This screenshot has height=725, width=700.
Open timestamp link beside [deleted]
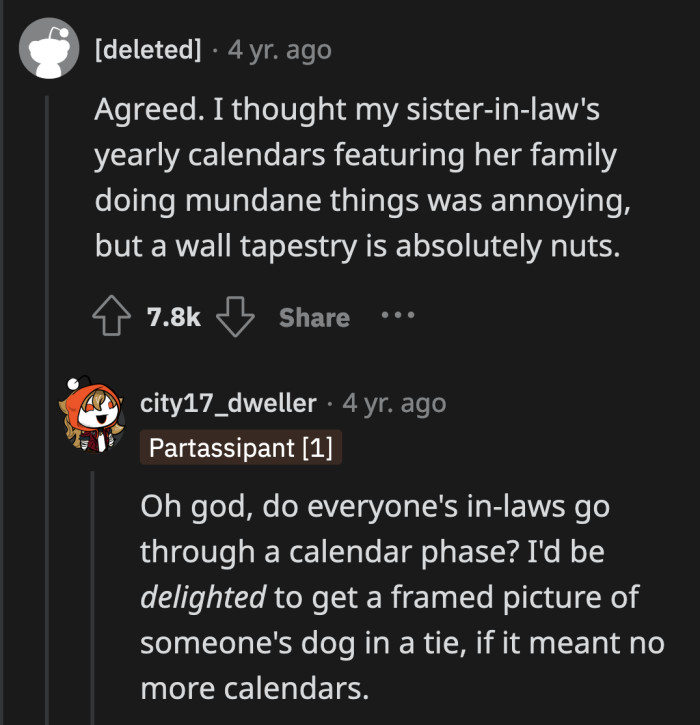(279, 49)
